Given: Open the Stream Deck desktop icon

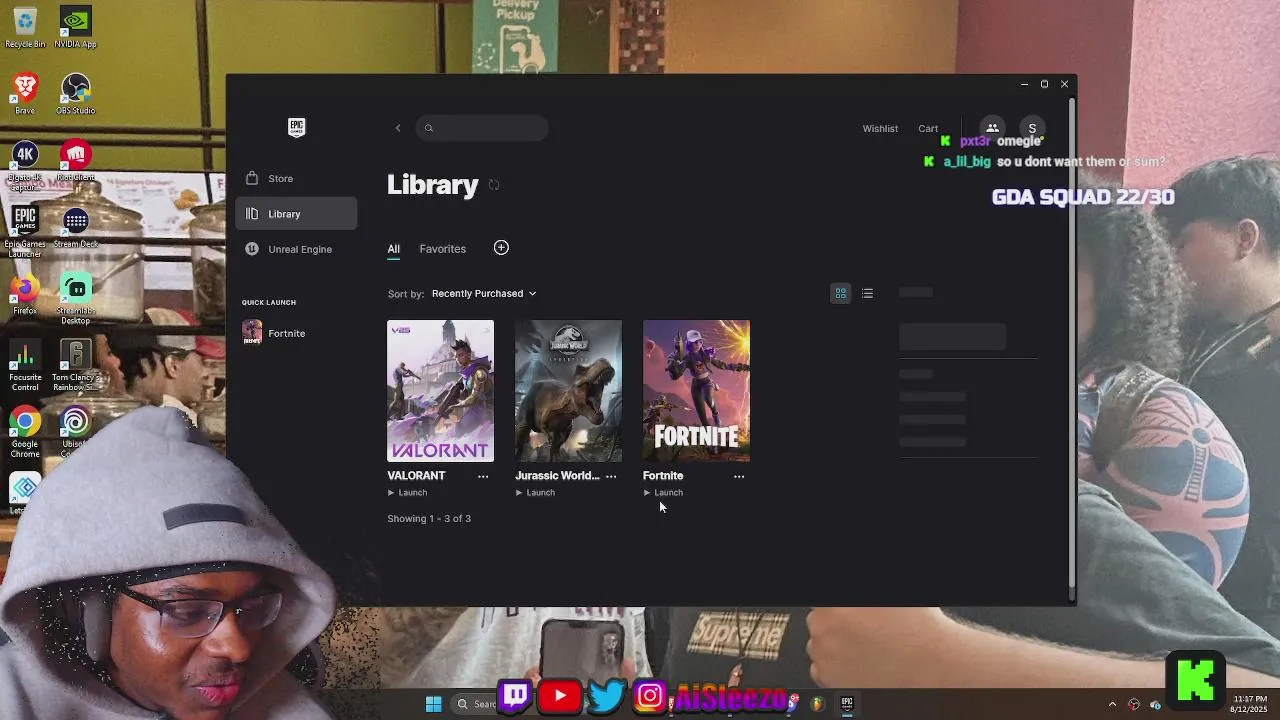Looking at the screenshot, I should [x=76, y=228].
